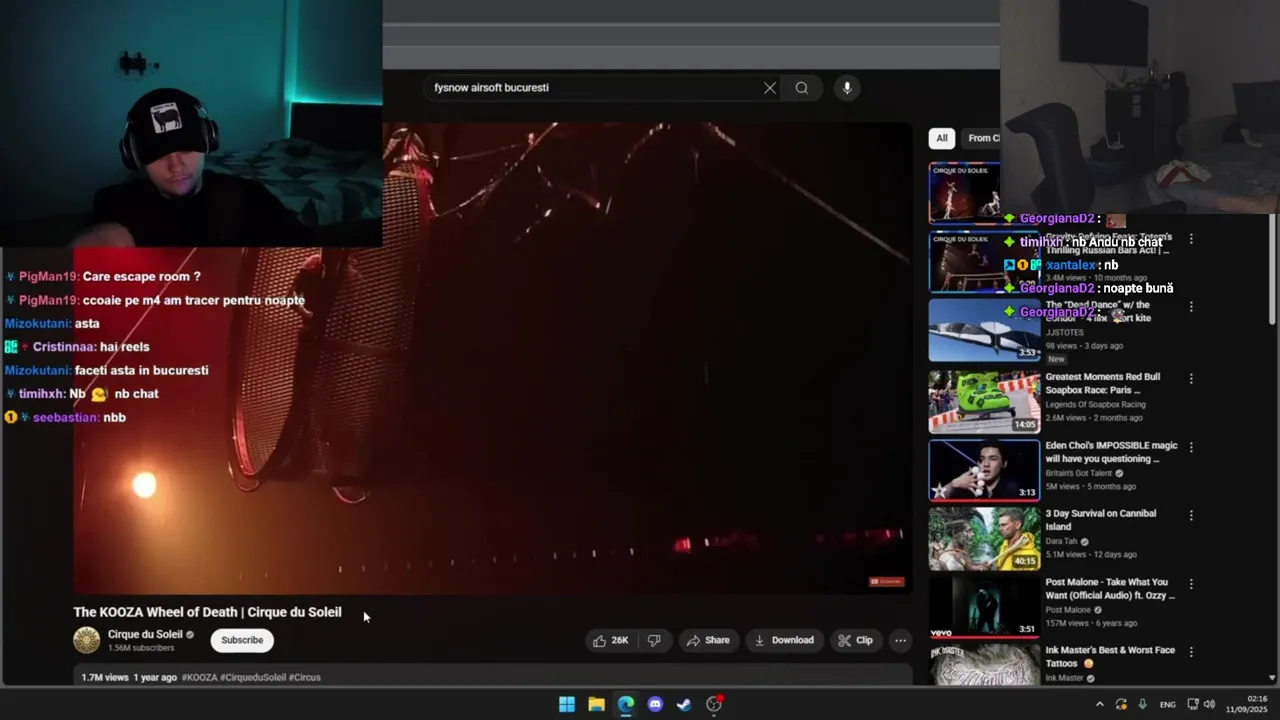The height and width of the screenshot is (720, 1280).
Task: Click the 3 Day Survival on Cannibal Island title
Action: pyautogui.click(x=1101, y=520)
